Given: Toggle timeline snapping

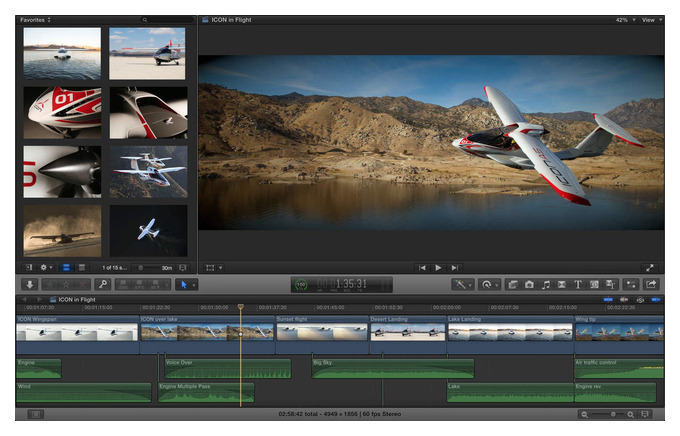Looking at the screenshot, I should click(656, 299).
